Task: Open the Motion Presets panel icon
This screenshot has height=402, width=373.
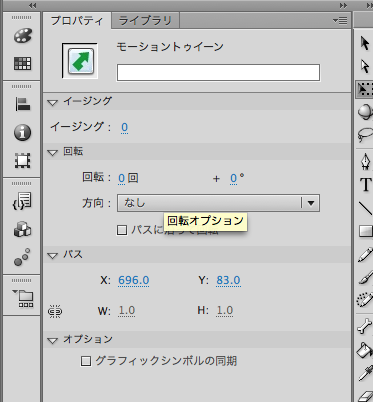Action: [x=22, y=257]
